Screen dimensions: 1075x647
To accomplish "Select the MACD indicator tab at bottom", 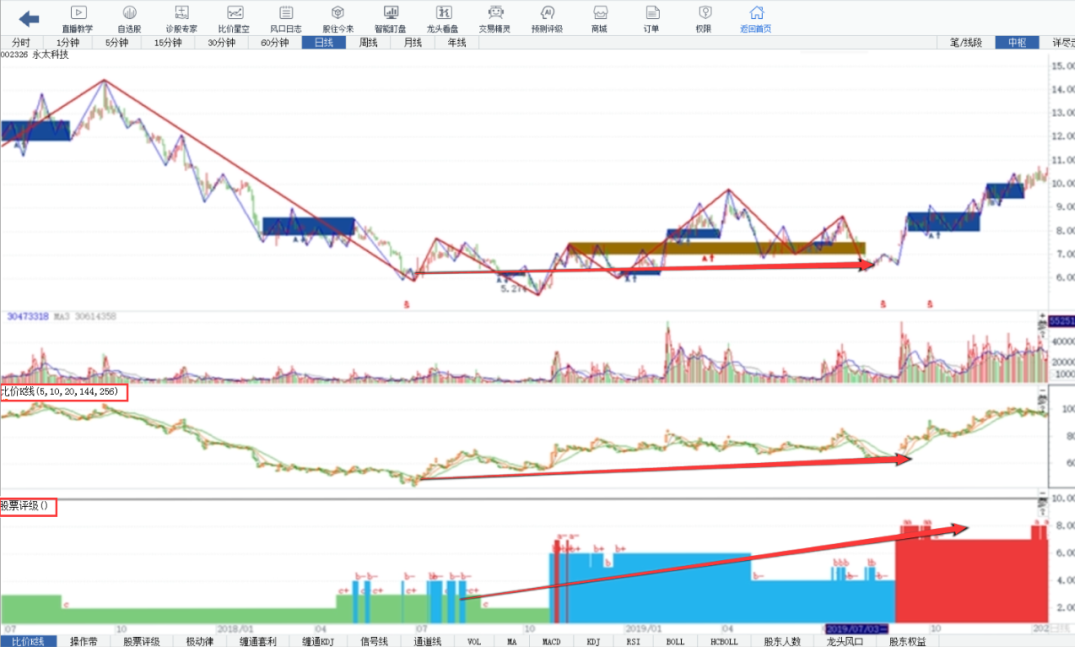I will pyautogui.click(x=551, y=641).
